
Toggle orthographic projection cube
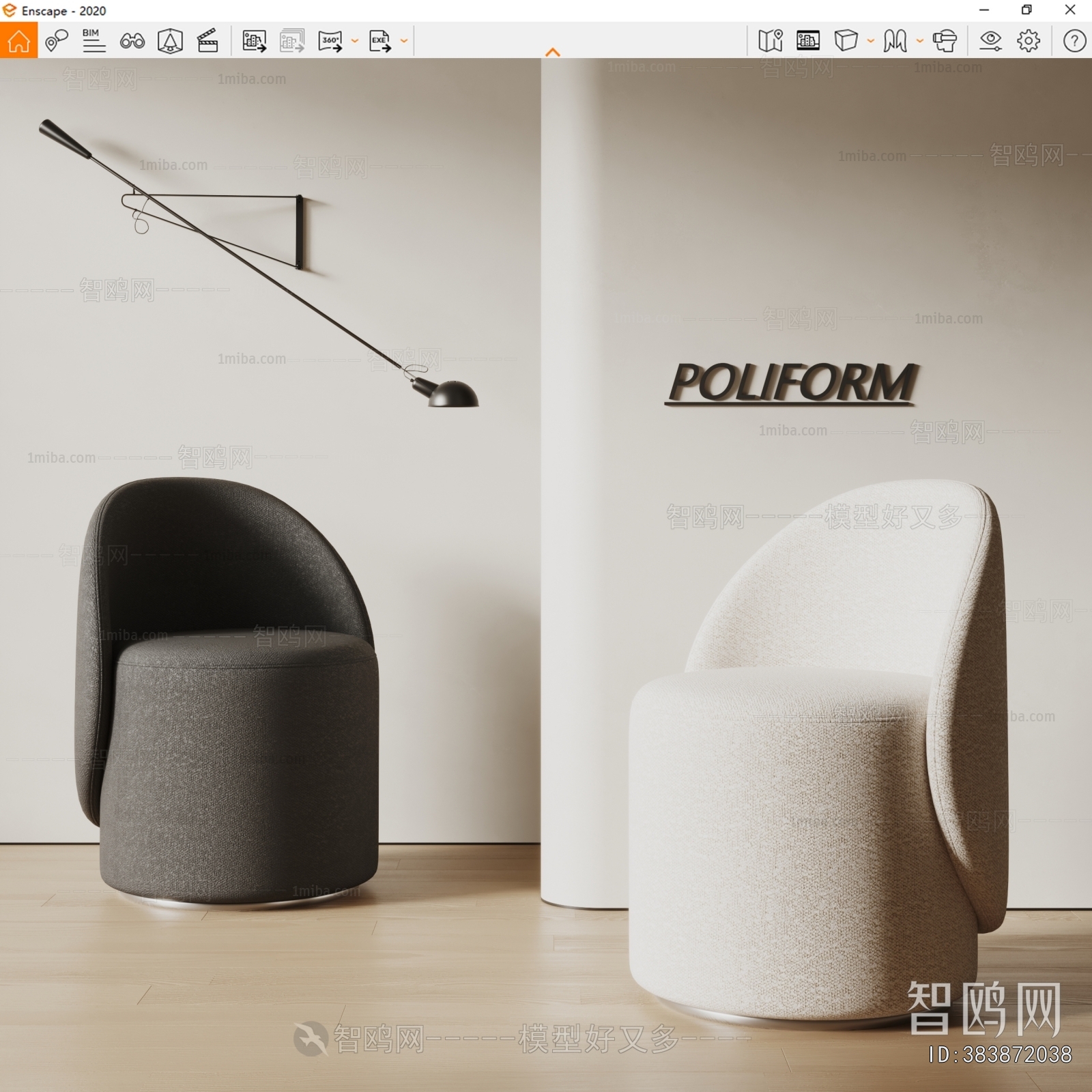(846, 42)
